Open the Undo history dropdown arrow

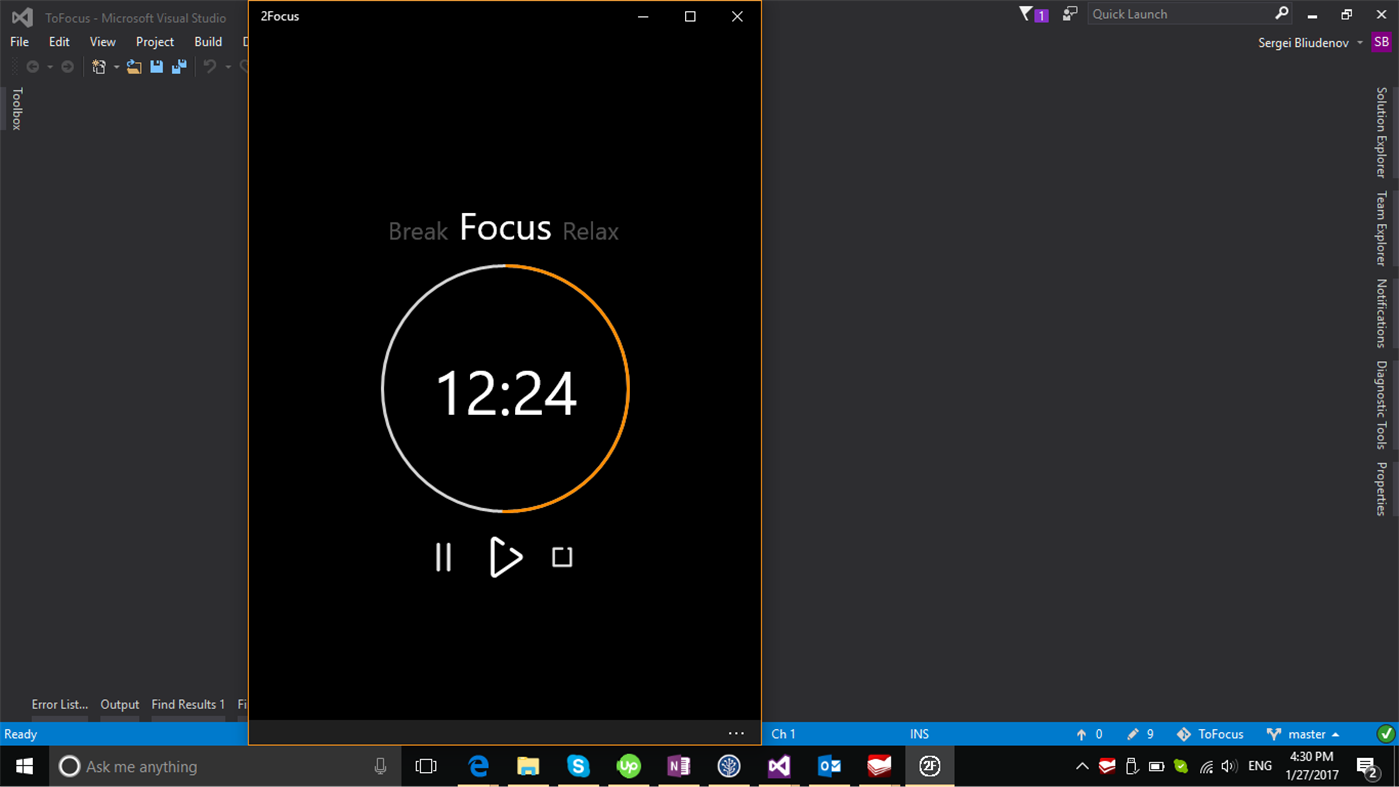[227, 66]
